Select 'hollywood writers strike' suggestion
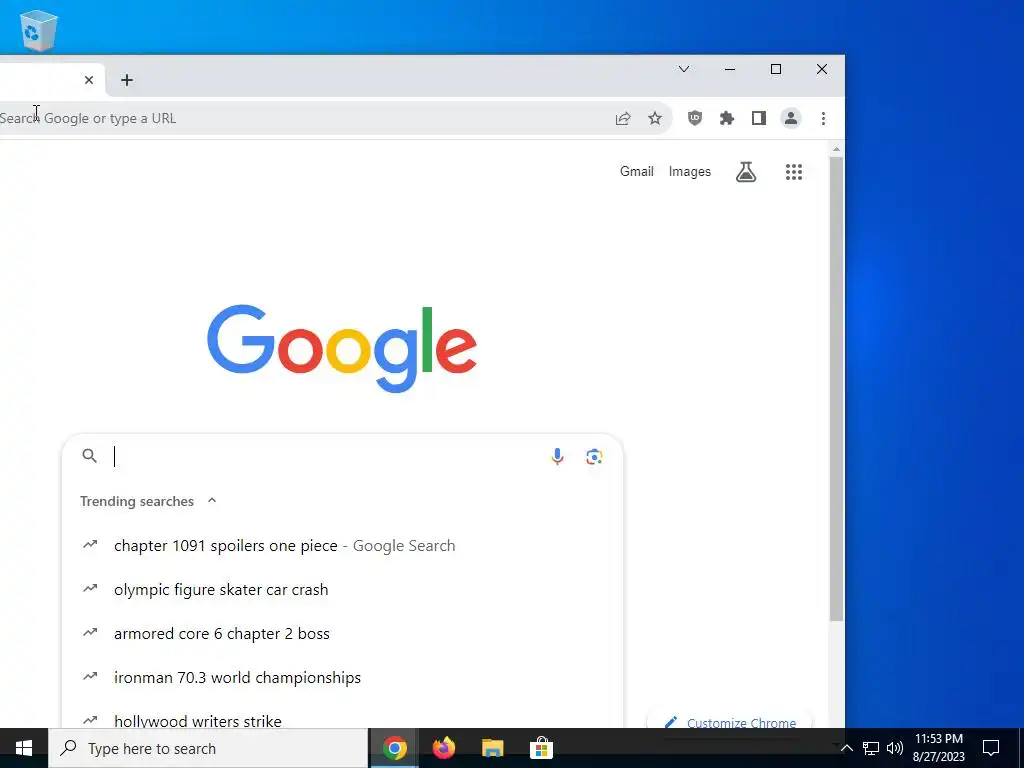 342,716
